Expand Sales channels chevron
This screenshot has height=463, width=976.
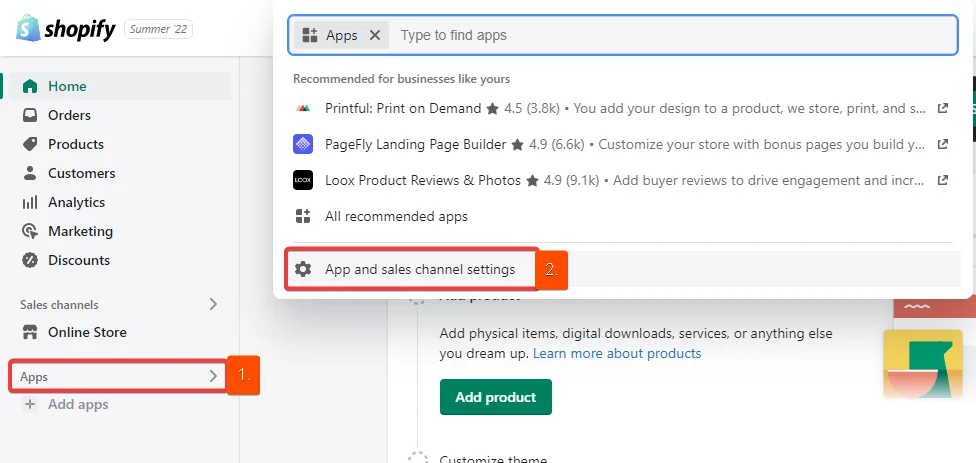tap(213, 304)
